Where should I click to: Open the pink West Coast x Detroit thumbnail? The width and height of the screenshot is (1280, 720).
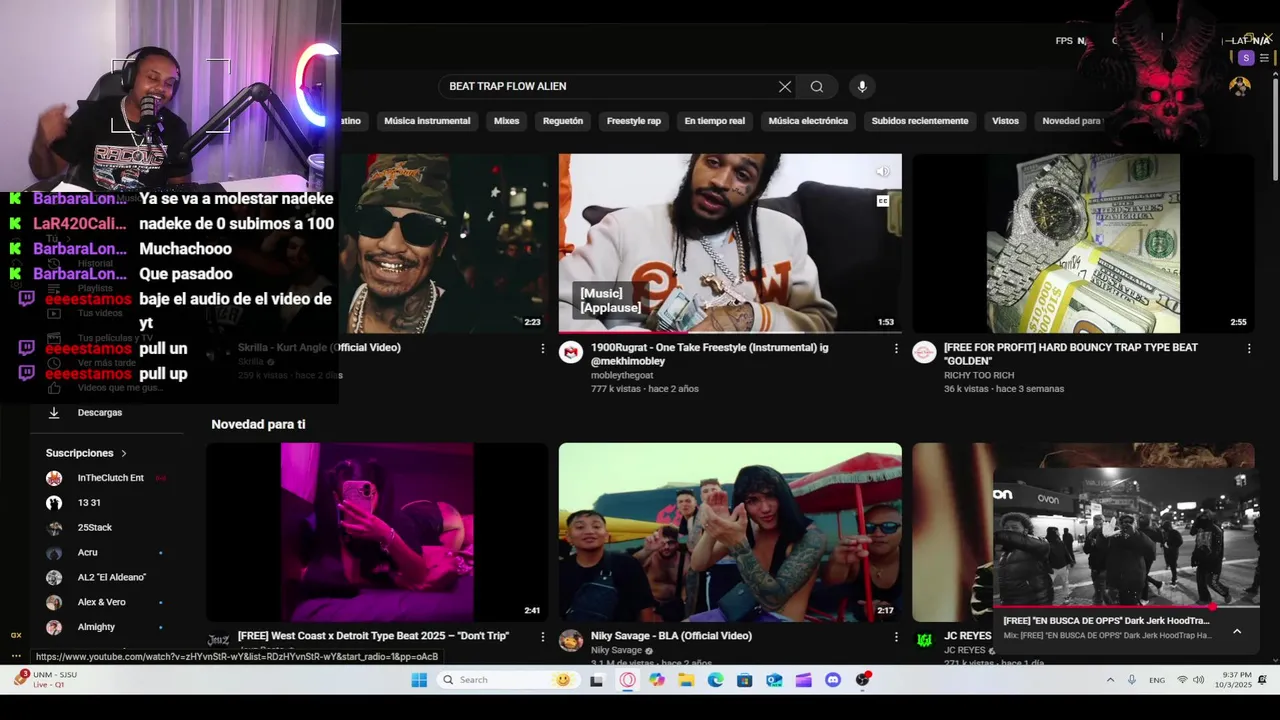point(377,532)
